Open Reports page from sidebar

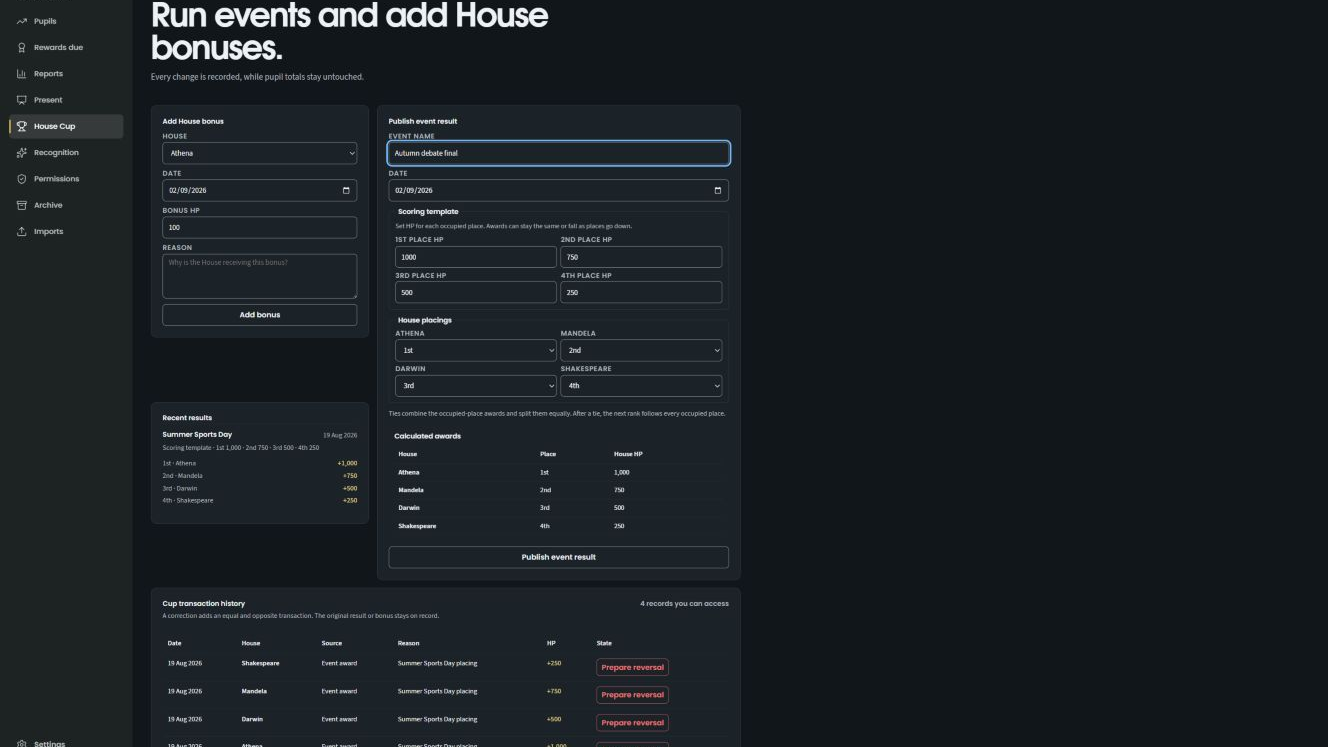66,74
